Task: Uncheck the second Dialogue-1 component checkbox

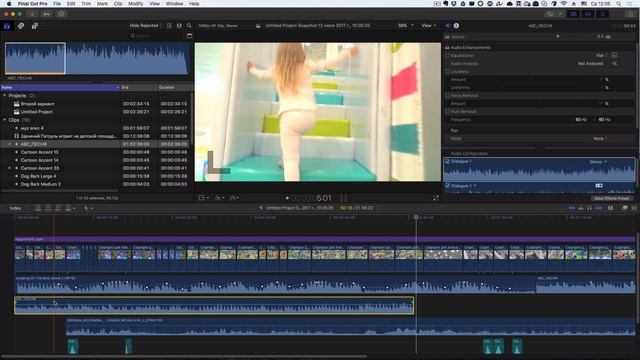Action: pos(447,186)
